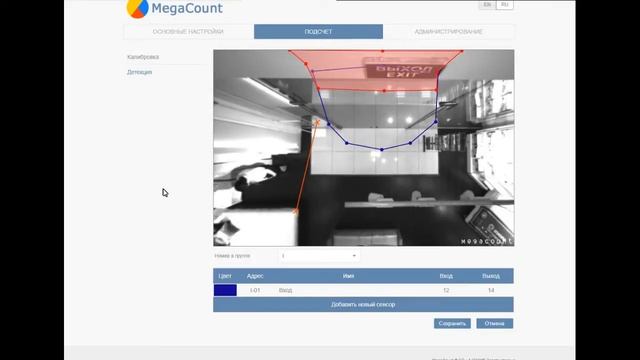
Task: Switch to the АДМИНИСТРИРОВАНИЕ tab
Action: coord(449,32)
